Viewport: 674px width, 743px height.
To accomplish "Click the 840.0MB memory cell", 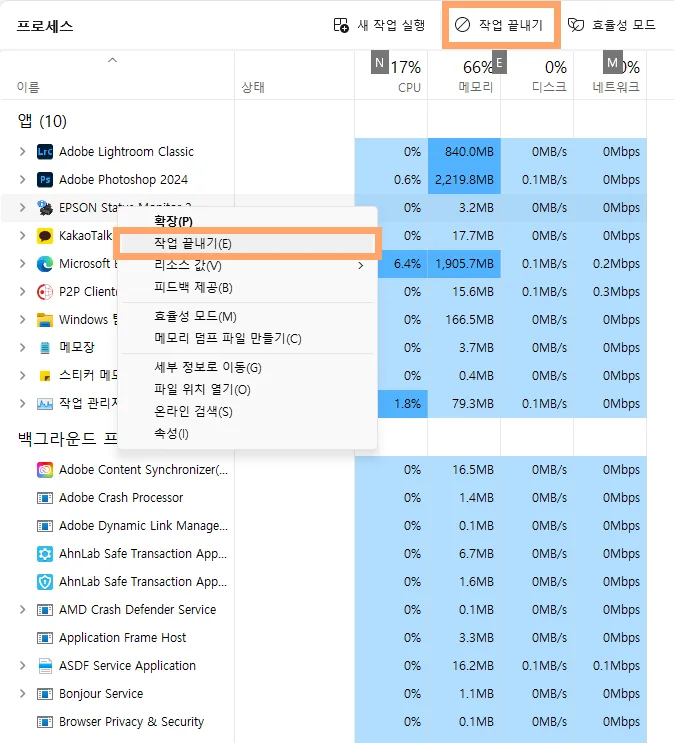I will click(464, 152).
